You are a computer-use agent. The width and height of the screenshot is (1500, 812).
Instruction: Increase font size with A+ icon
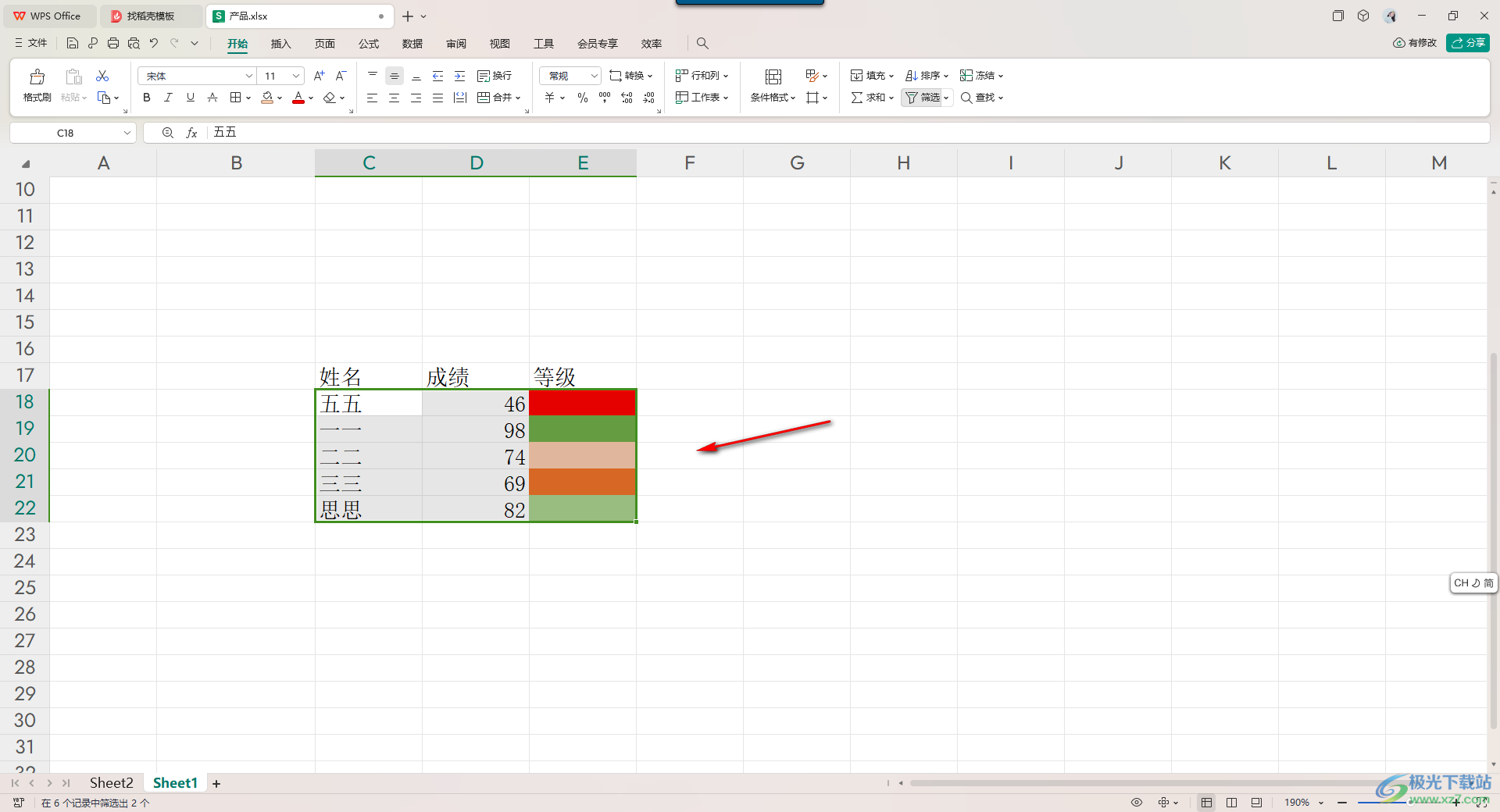click(x=319, y=76)
